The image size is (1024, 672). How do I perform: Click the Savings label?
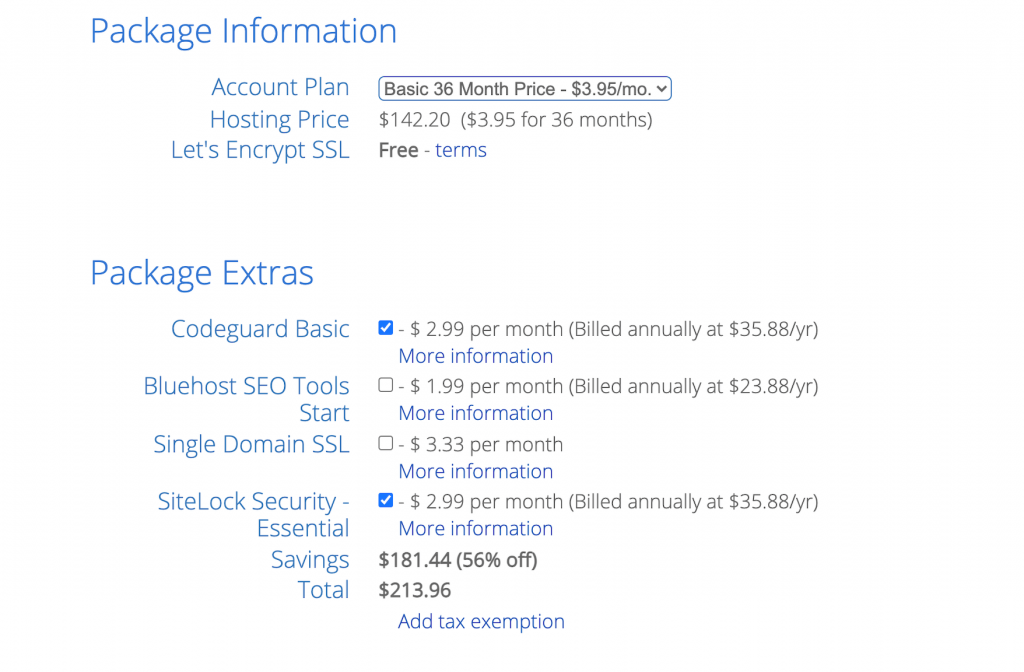[x=310, y=560]
